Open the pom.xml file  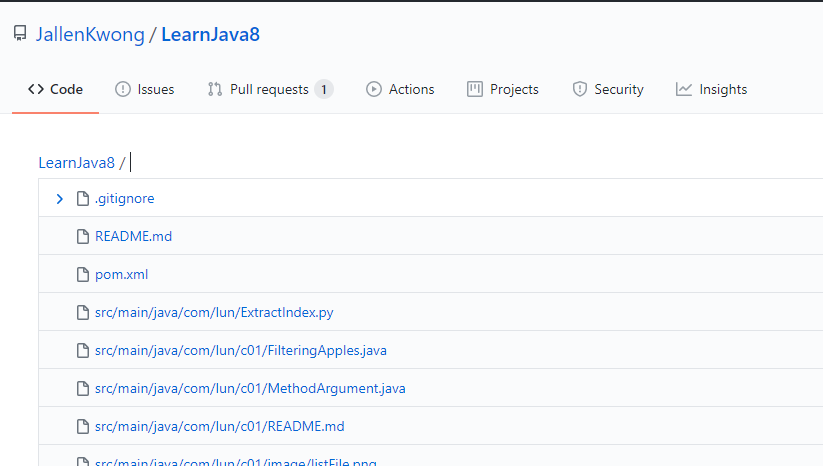coord(121,274)
